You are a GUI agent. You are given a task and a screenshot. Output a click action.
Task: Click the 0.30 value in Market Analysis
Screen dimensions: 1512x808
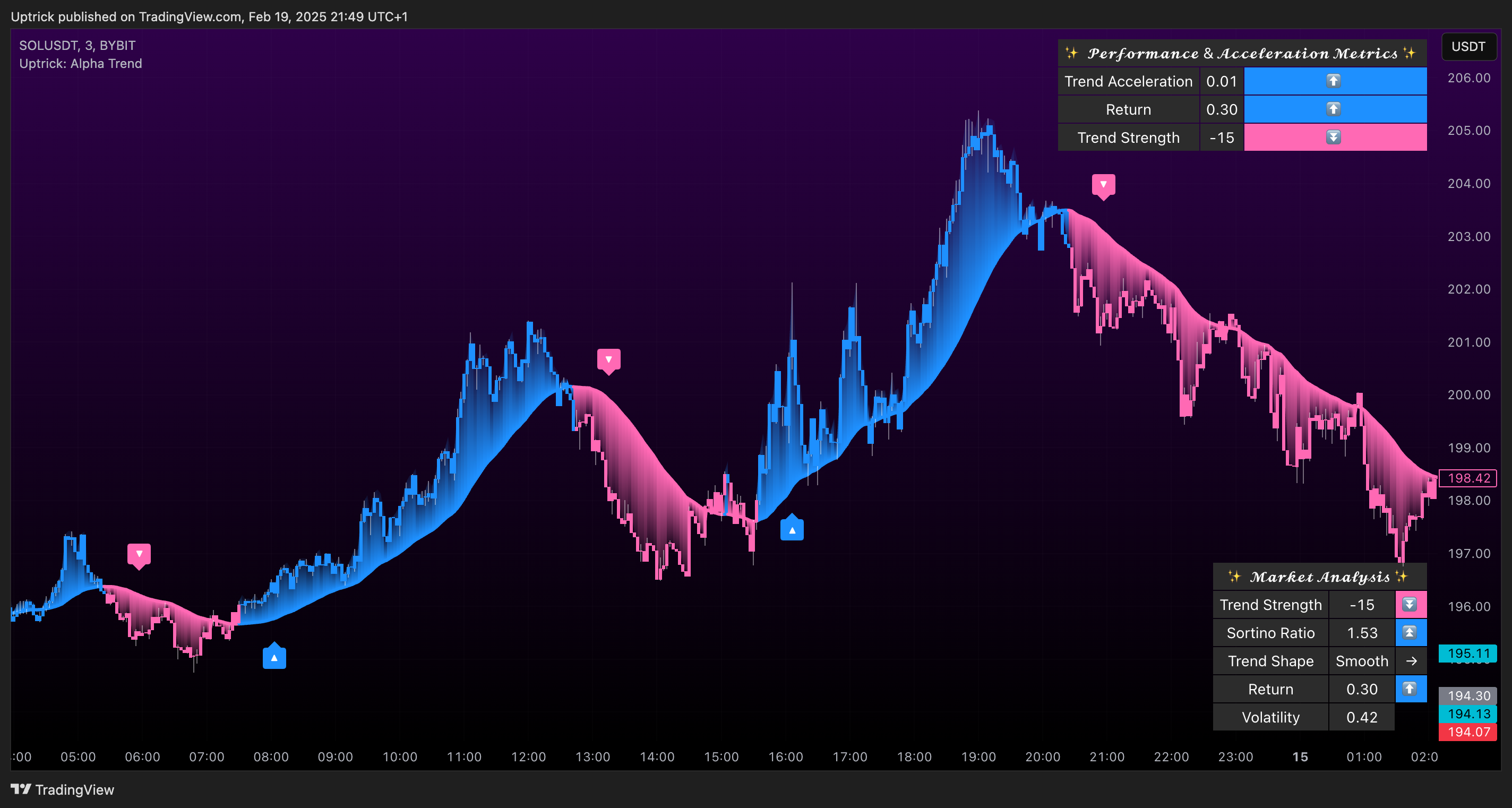[1362, 689]
